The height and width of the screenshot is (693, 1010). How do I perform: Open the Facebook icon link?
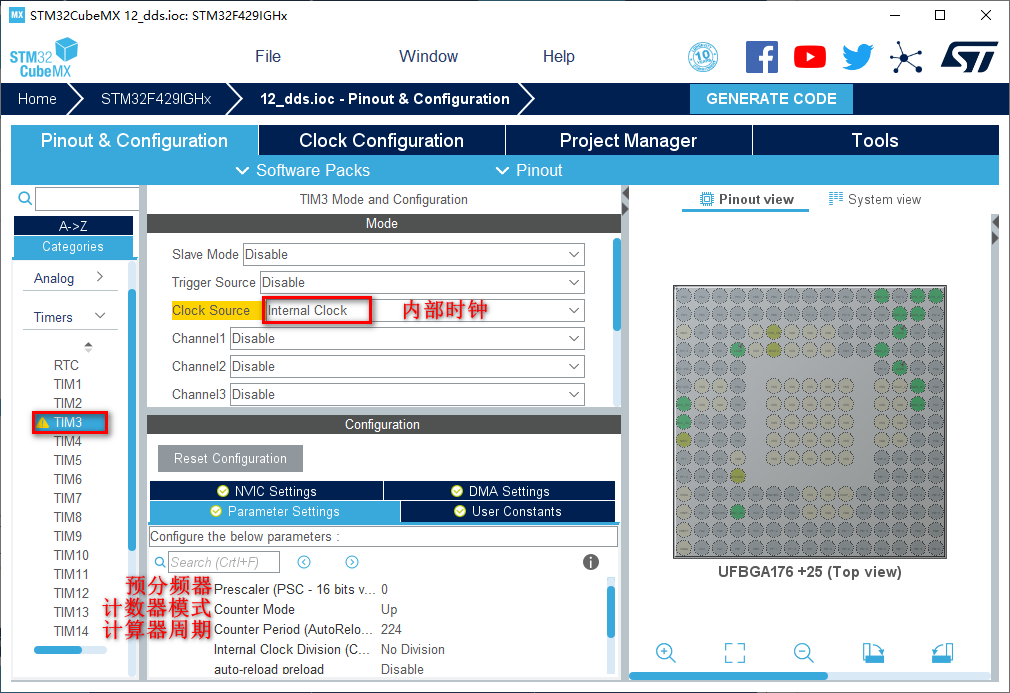click(x=762, y=57)
